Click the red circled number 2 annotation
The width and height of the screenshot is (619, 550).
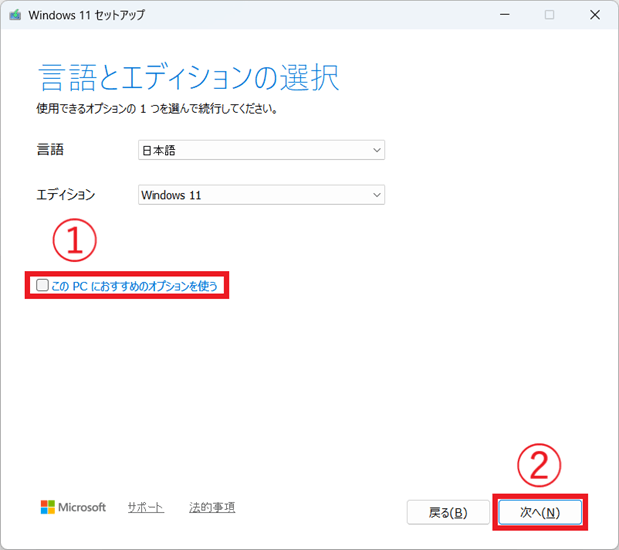point(539,465)
